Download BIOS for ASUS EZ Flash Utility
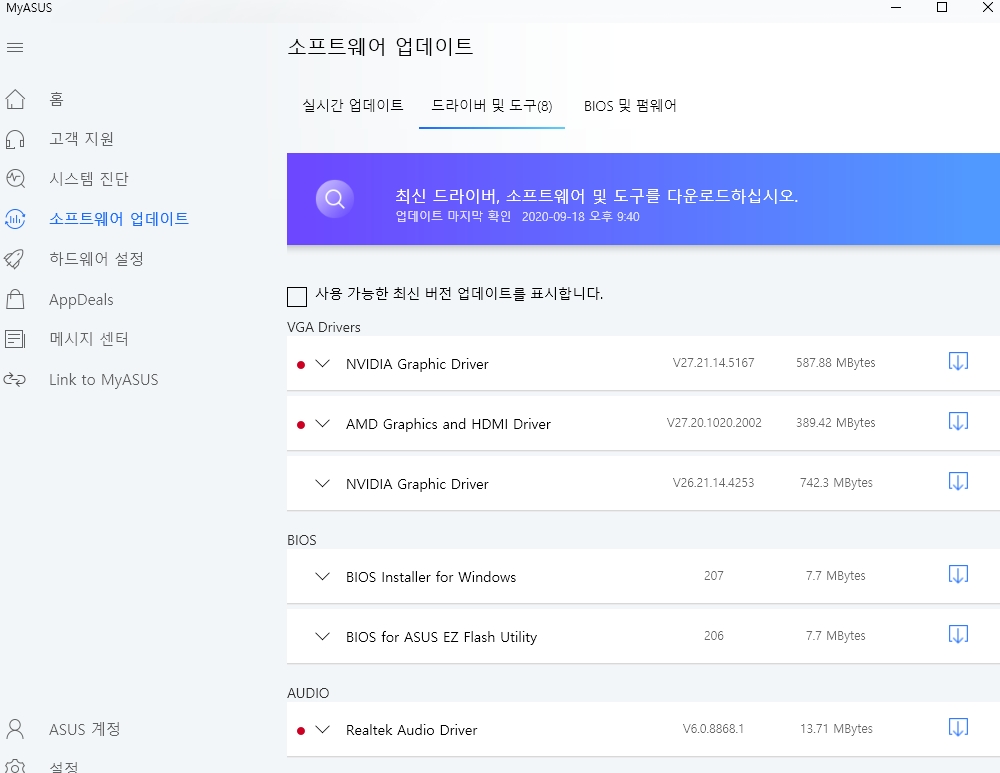 tap(959, 635)
